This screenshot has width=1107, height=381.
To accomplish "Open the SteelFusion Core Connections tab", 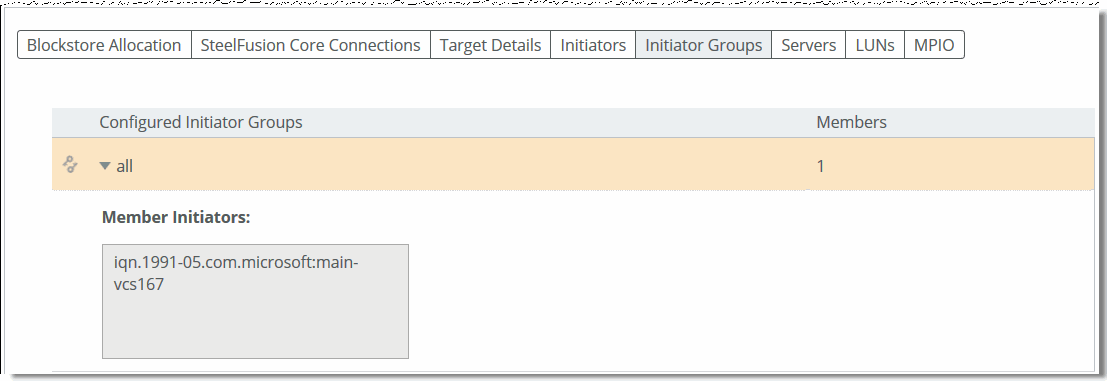I will point(311,45).
